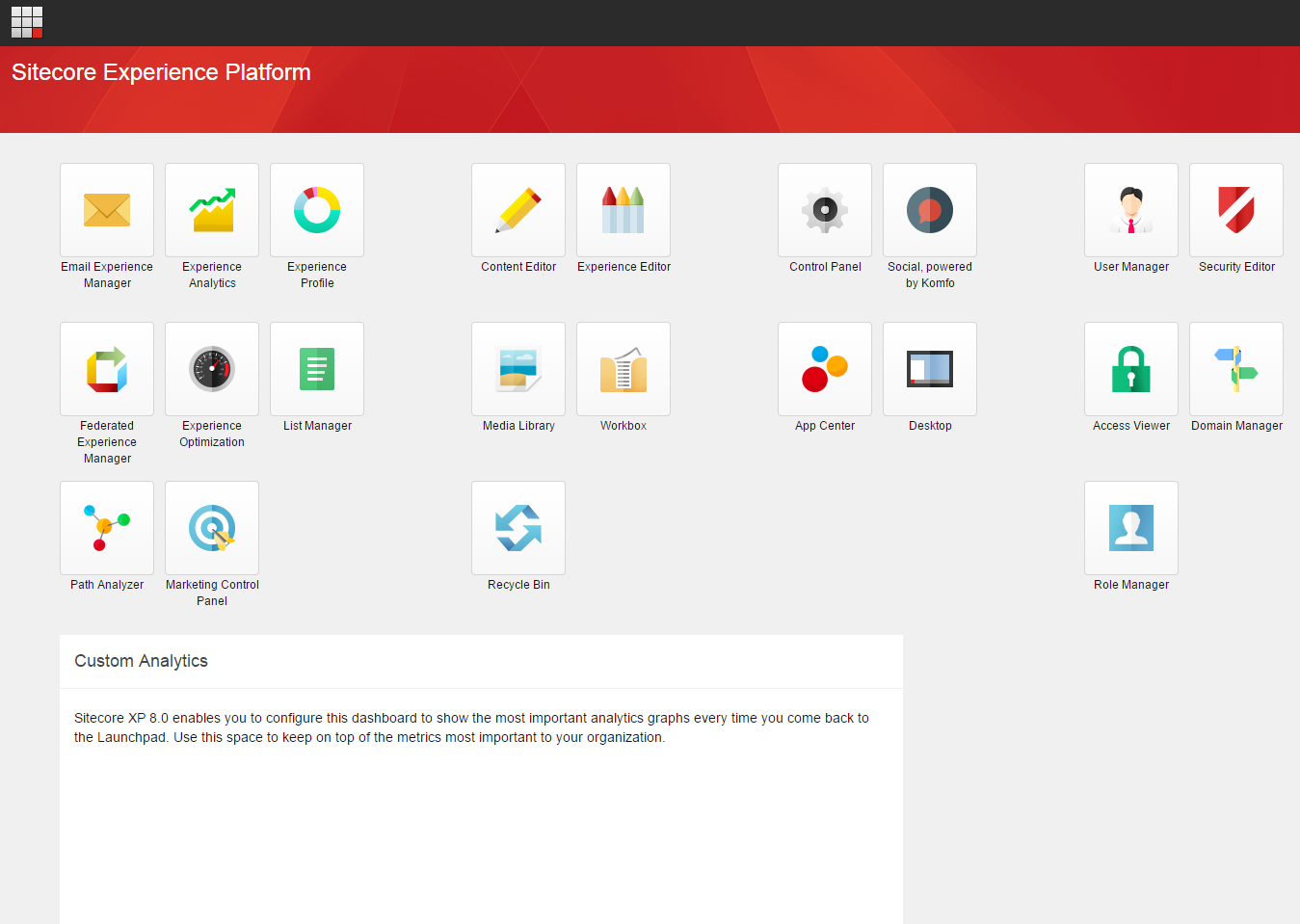Open the Marketing Control Panel
This screenshot has height=924, width=1300.
[x=212, y=528]
